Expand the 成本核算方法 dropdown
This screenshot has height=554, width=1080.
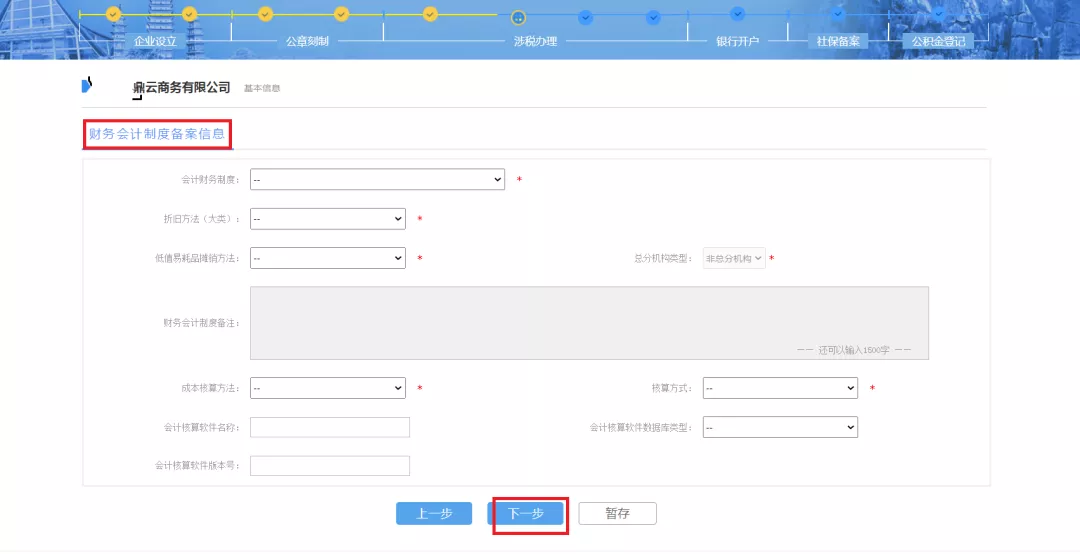coord(327,387)
